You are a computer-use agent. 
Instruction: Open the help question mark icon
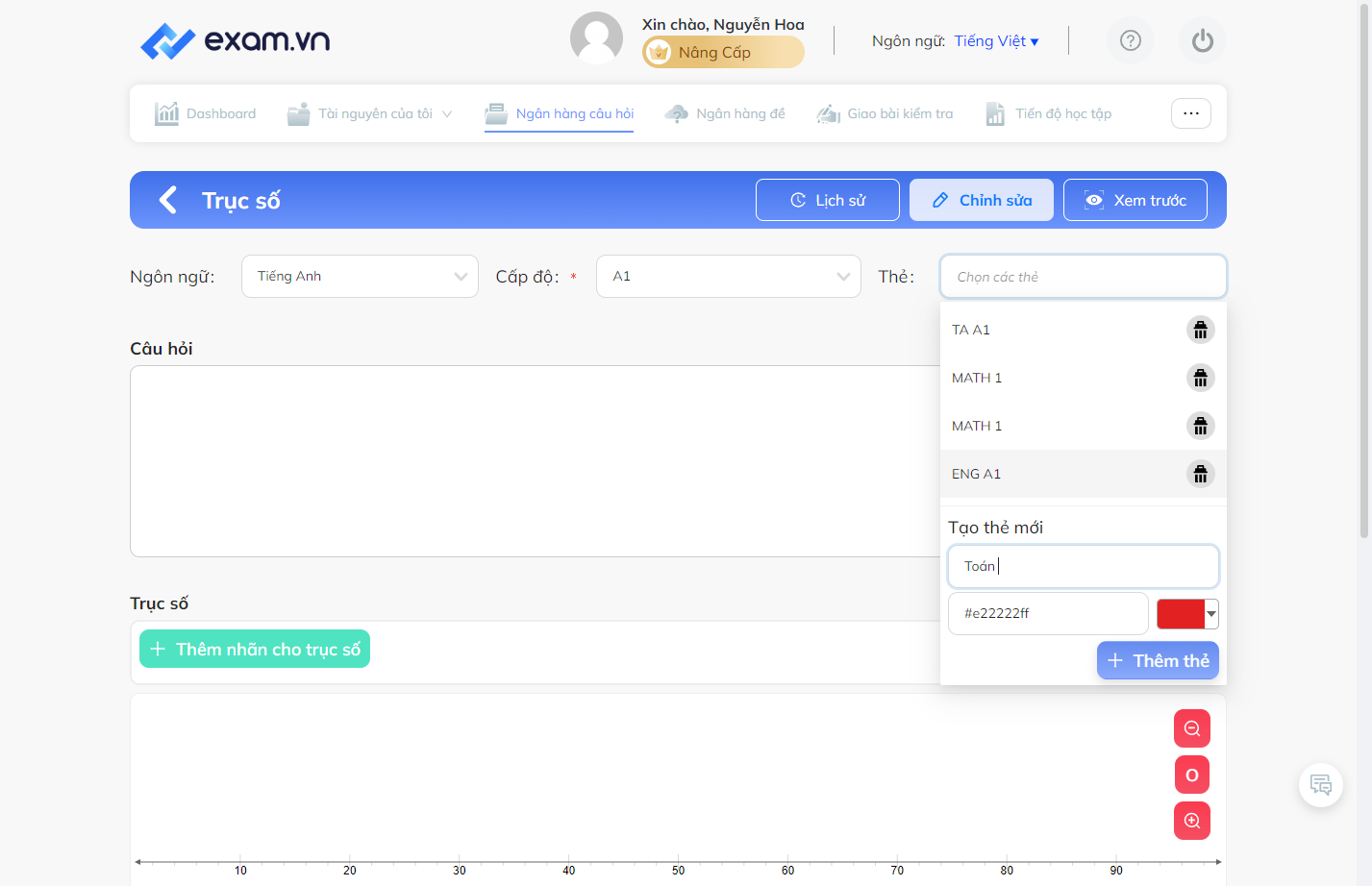point(1131,40)
